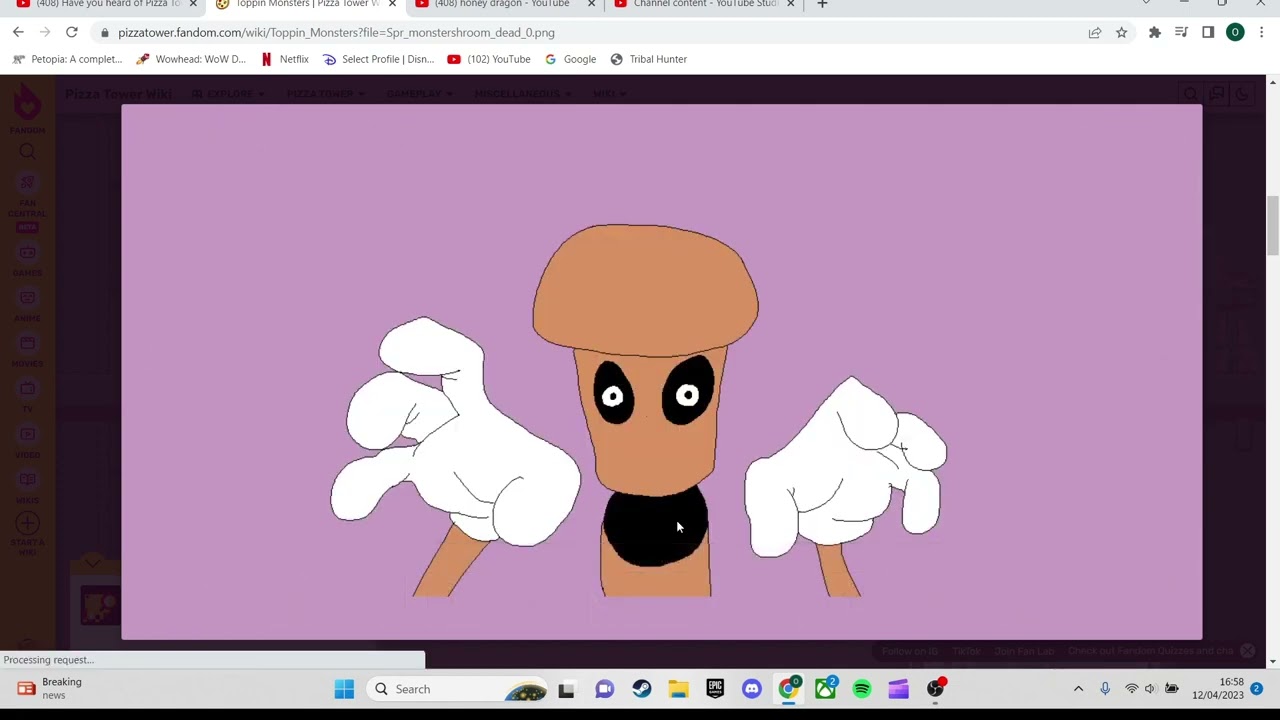
Task: Open the Netflix bookmark
Action: pyautogui.click(x=285, y=59)
